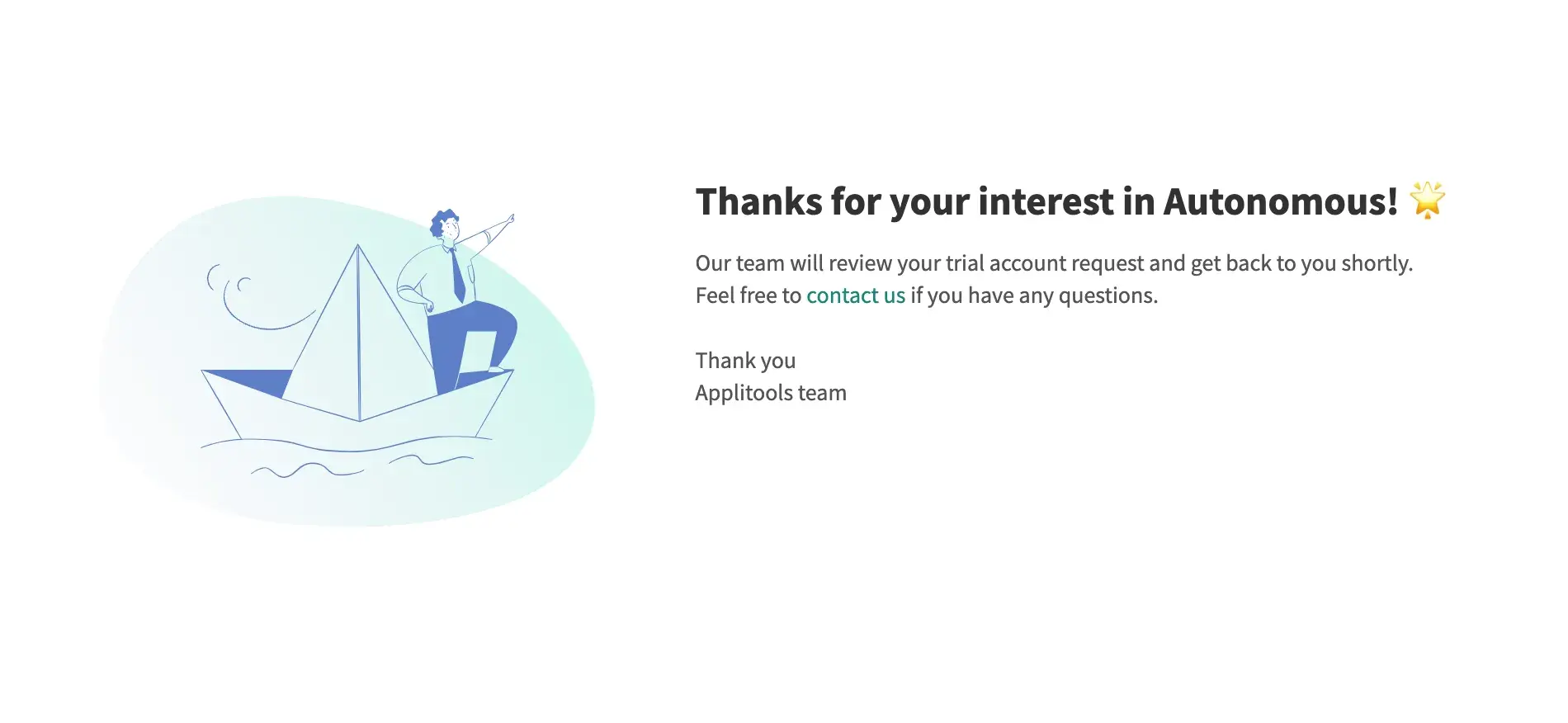1568x723 pixels.
Task: Click the pointing hand of the person
Action: tap(509, 220)
